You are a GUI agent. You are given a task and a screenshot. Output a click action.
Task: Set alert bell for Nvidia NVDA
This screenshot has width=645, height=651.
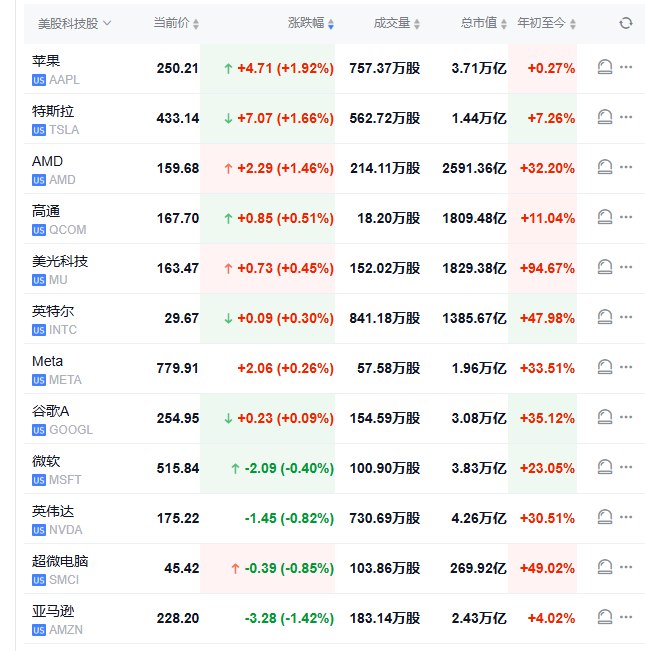point(604,517)
